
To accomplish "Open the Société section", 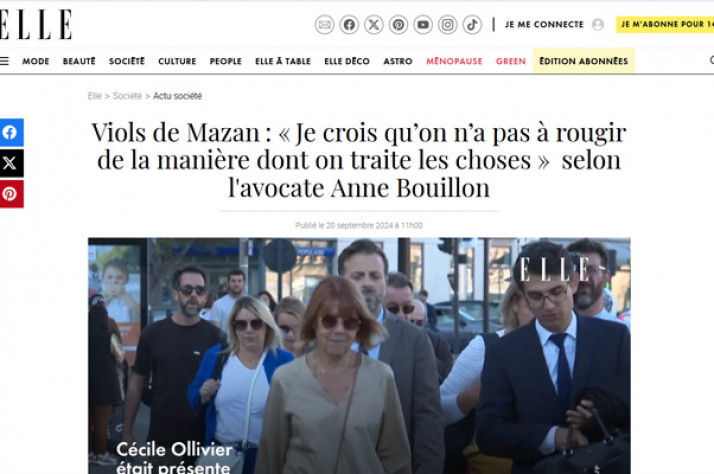I will pos(127,61).
